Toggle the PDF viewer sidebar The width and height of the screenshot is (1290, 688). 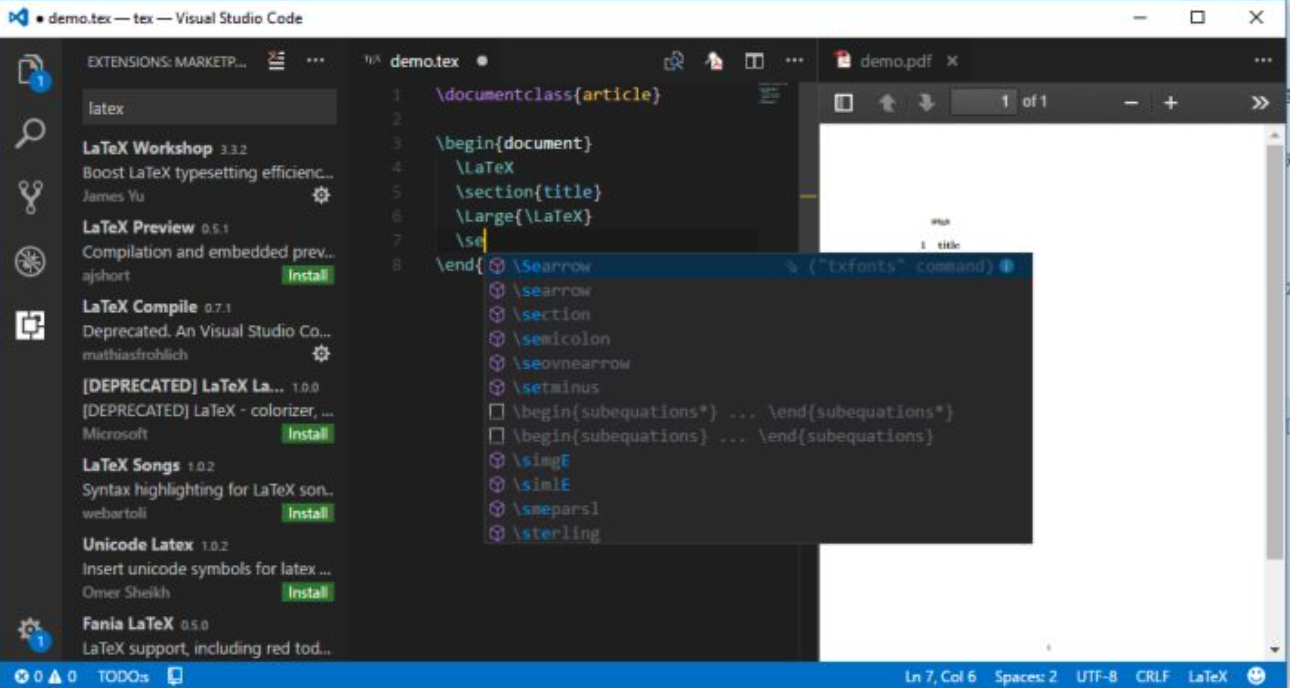(843, 102)
